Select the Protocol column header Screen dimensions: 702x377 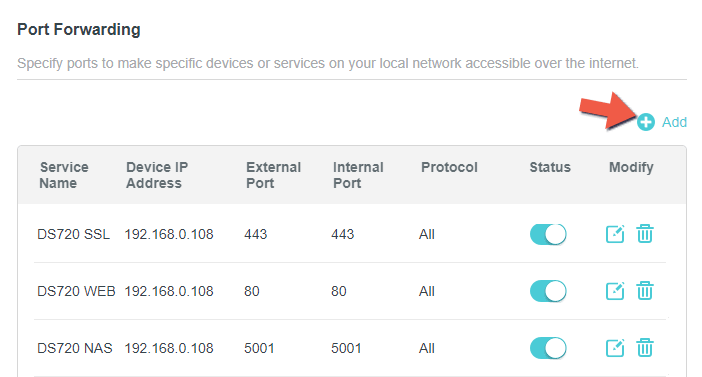(x=449, y=167)
